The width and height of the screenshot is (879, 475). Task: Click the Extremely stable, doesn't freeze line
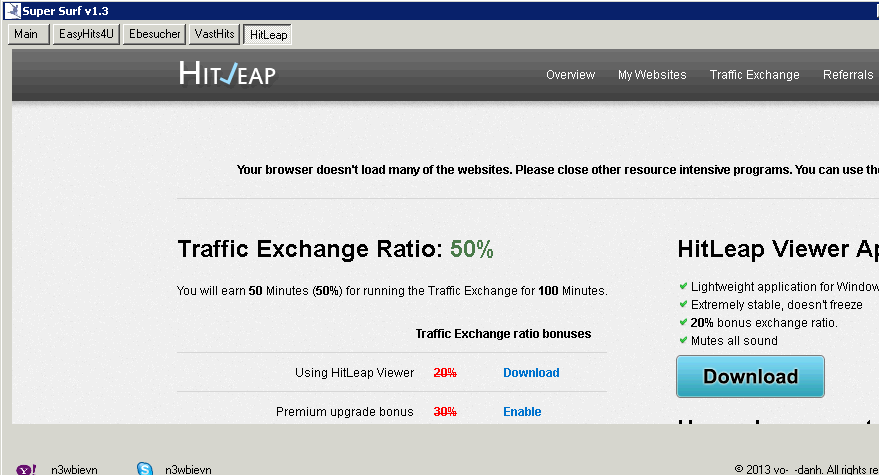(x=776, y=305)
